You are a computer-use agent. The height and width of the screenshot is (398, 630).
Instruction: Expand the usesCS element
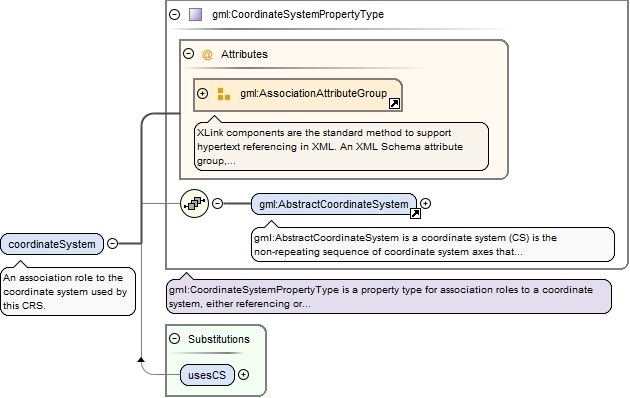coord(243,374)
